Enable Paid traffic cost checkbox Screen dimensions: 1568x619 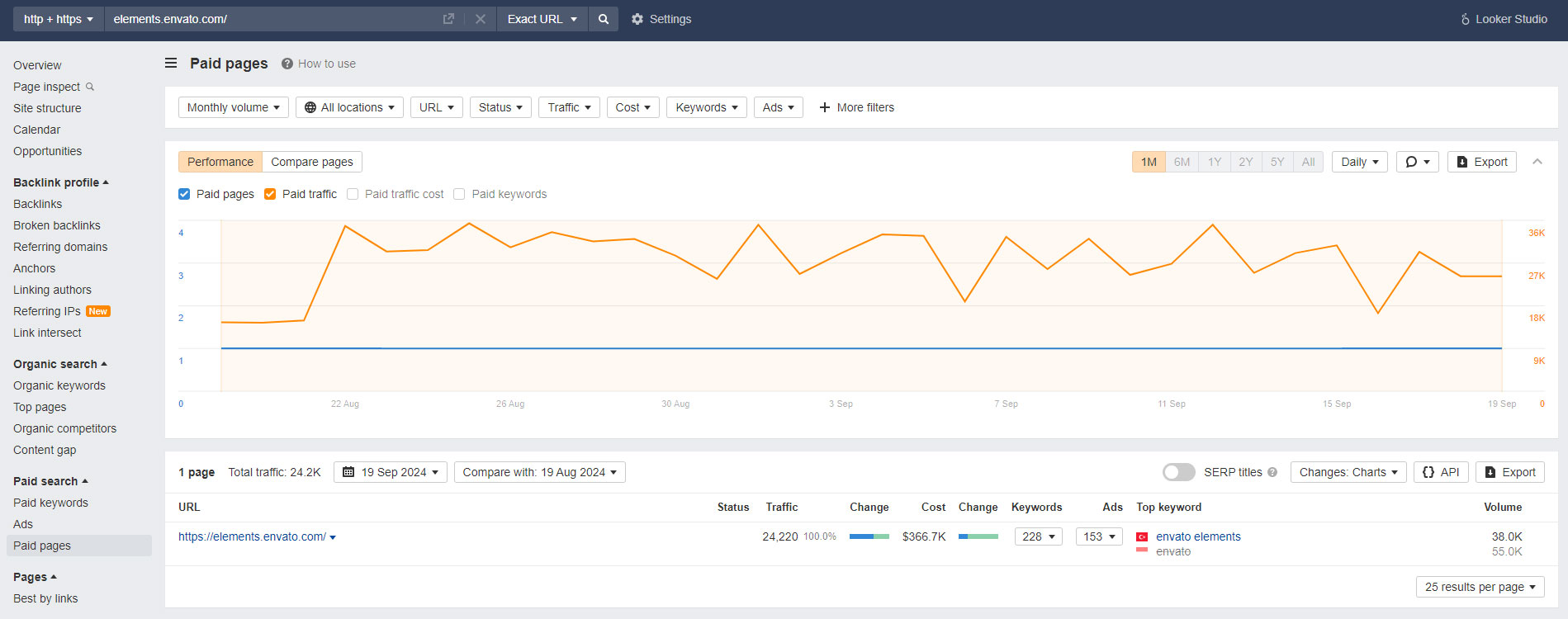pos(353,194)
